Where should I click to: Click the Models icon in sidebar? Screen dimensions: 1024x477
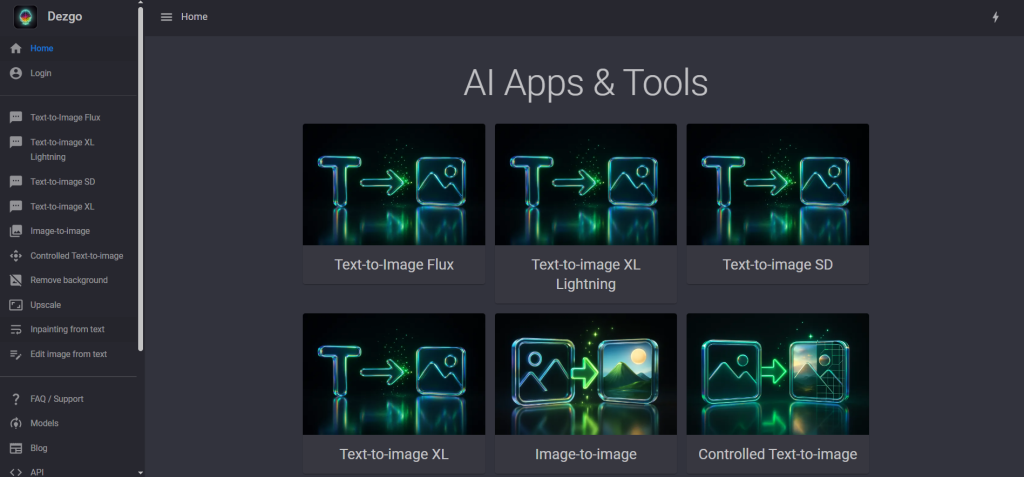(16, 423)
